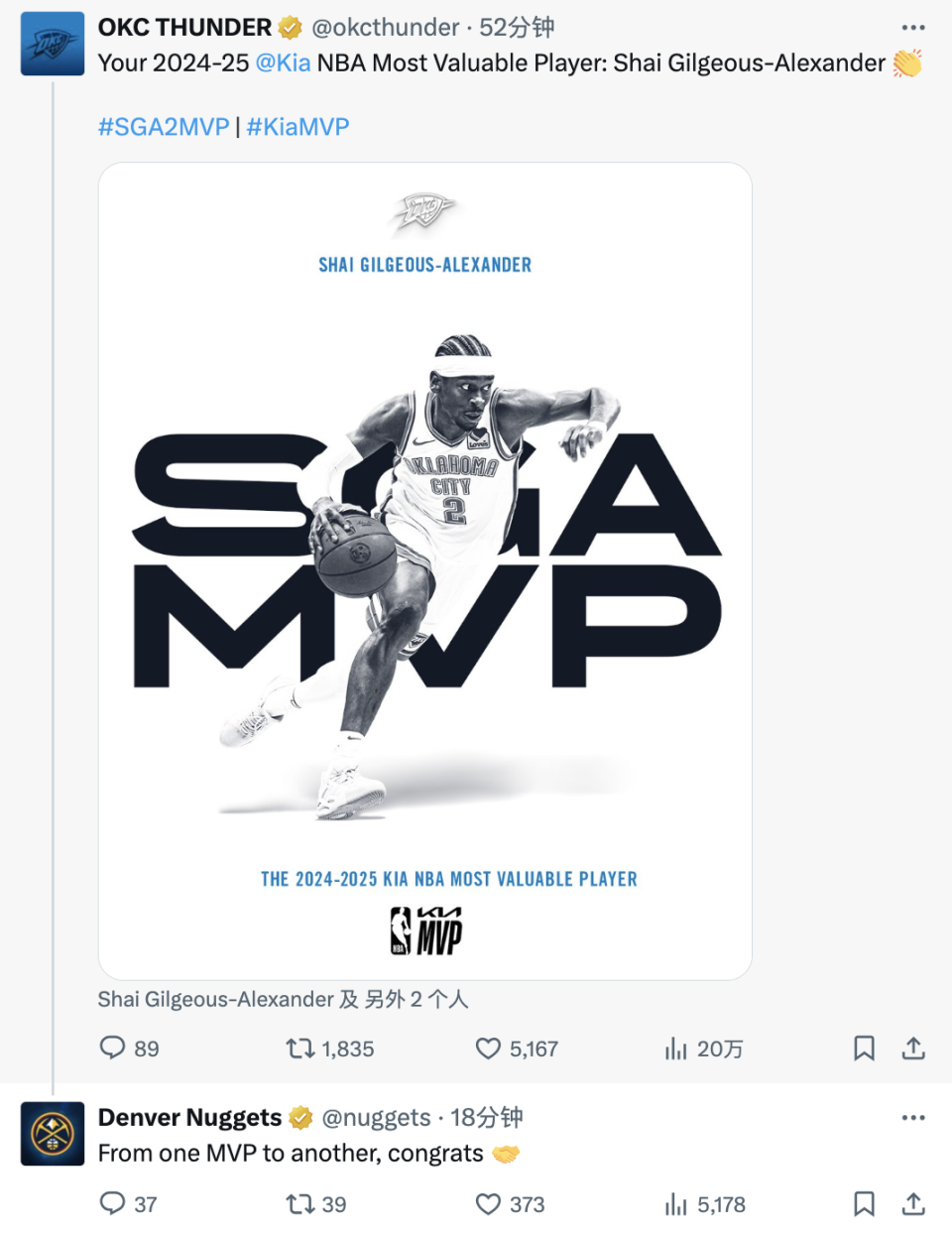Retweet the Denver Nuggets reply
Image resolution: width=952 pixels, height=1237 pixels.
315,1204
